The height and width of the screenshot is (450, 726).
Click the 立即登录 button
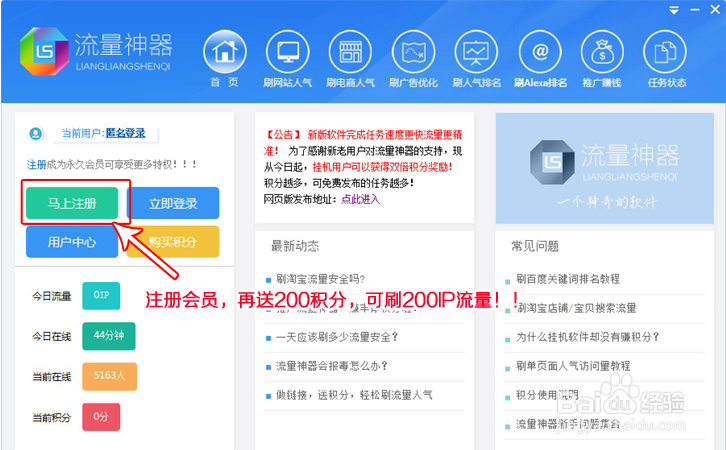(173, 203)
